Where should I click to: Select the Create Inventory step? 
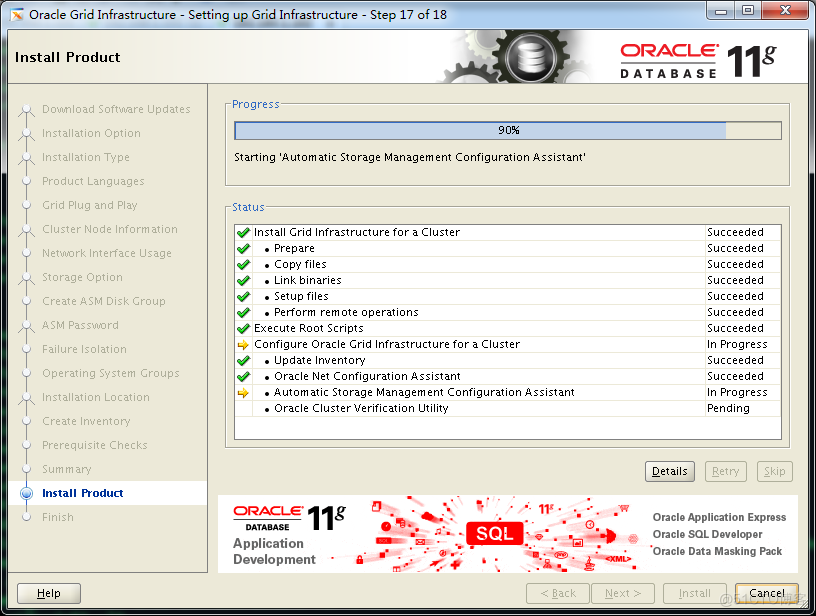(x=86, y=421)
